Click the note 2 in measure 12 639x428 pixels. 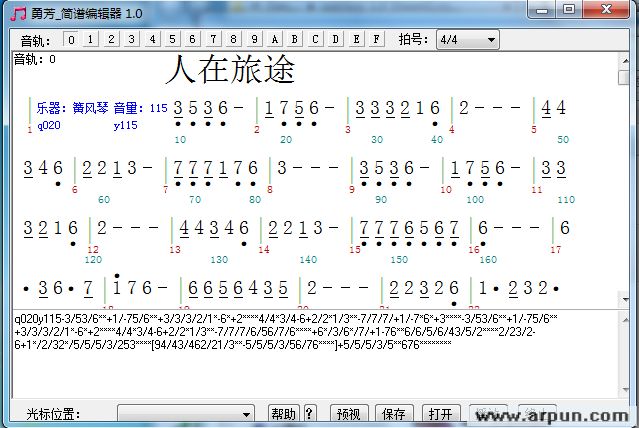point(102,228)
